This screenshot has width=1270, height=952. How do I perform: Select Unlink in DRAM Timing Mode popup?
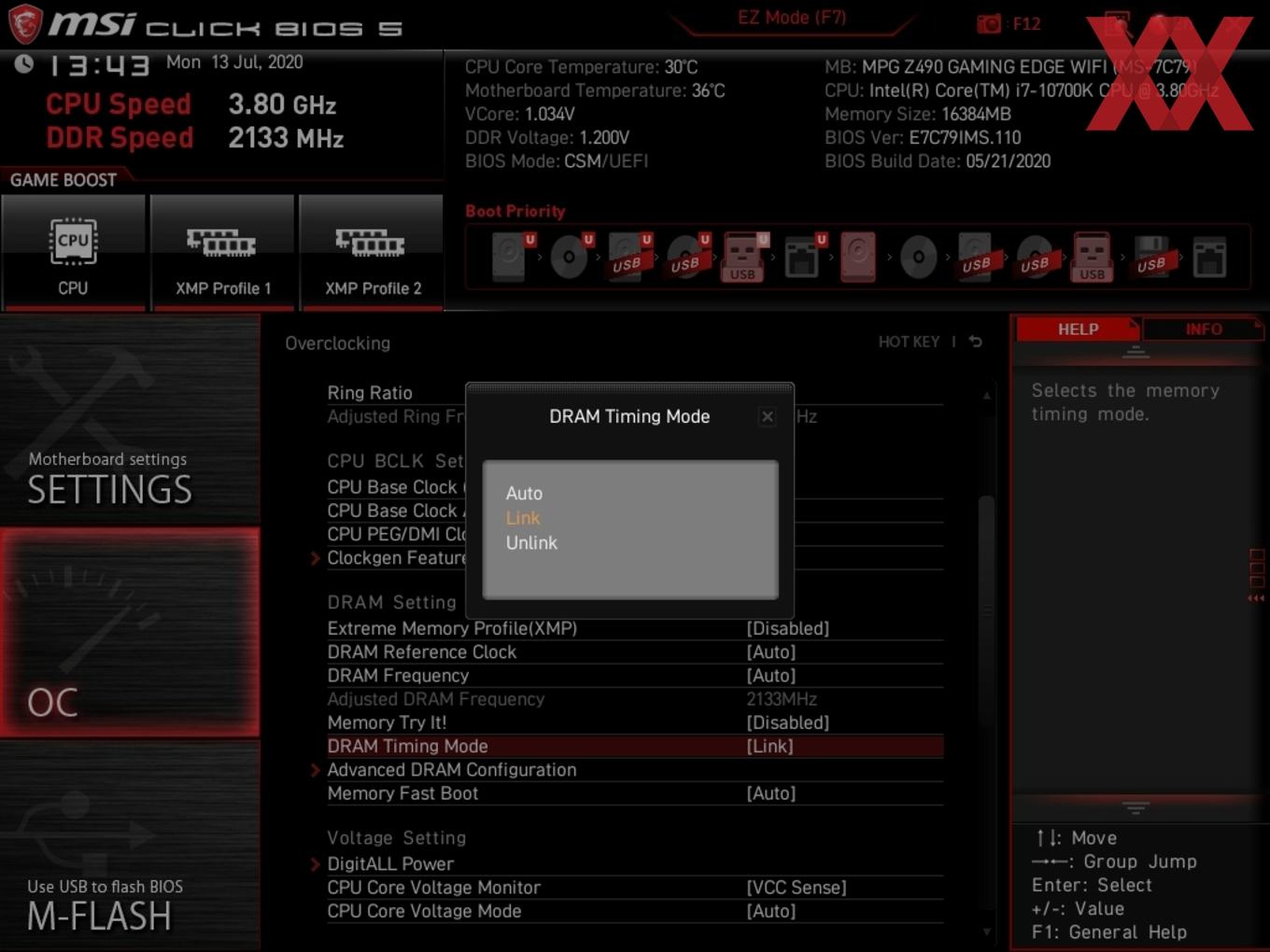(x=531, y=542)
